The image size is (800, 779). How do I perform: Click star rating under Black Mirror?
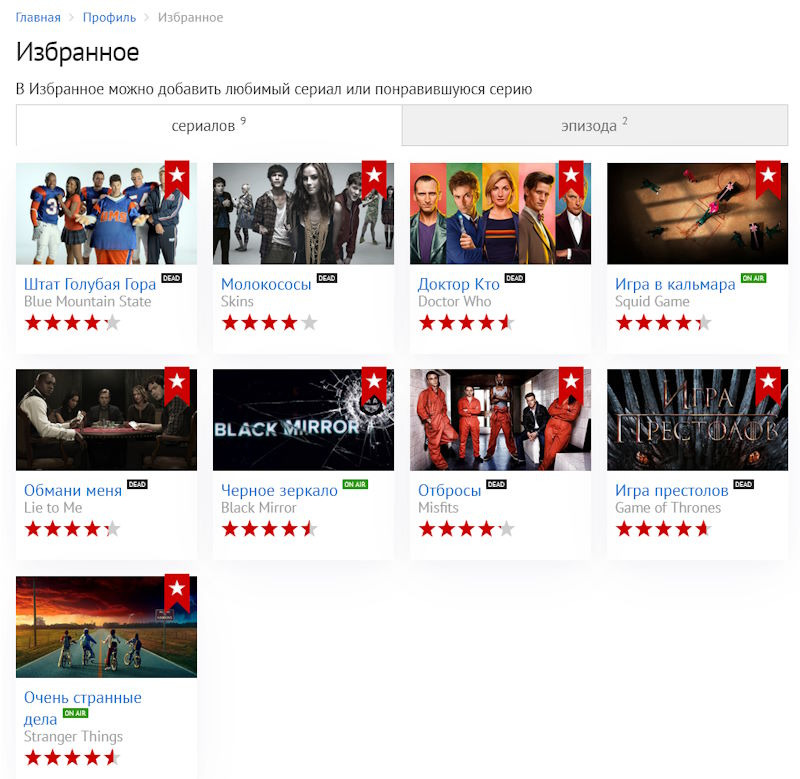tap(269, 529)
